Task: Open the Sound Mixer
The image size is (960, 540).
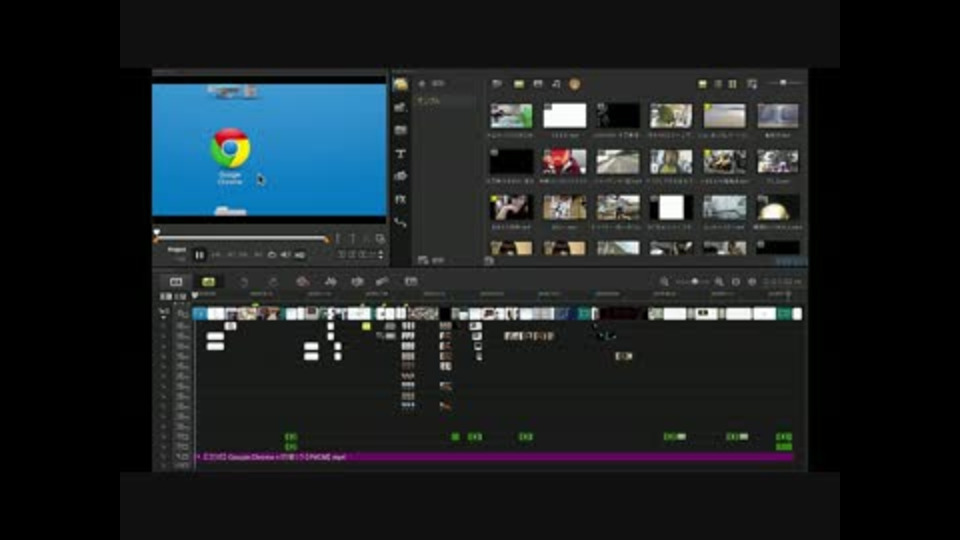Action: (x=331, y=282)
